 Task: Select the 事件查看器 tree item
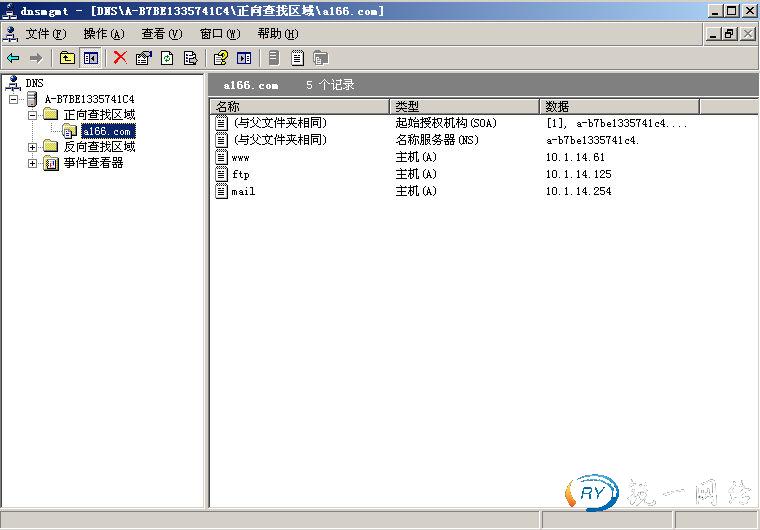[x=94, y=163]
